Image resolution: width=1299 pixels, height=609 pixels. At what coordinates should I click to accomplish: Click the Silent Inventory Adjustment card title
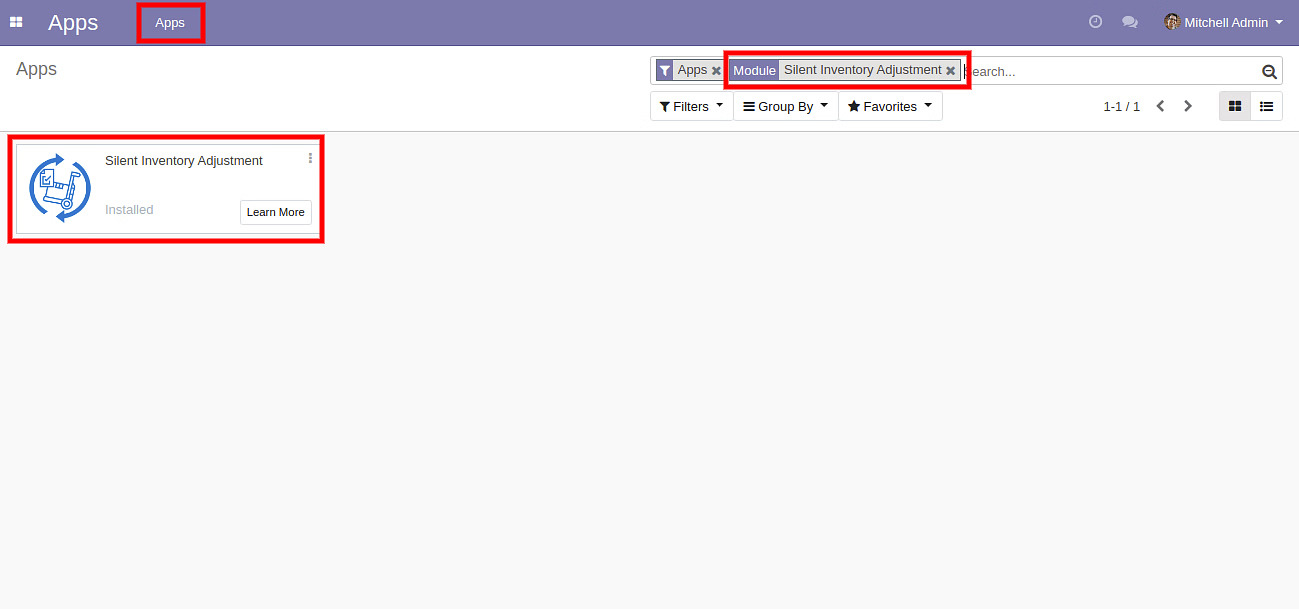coord(184,161)
